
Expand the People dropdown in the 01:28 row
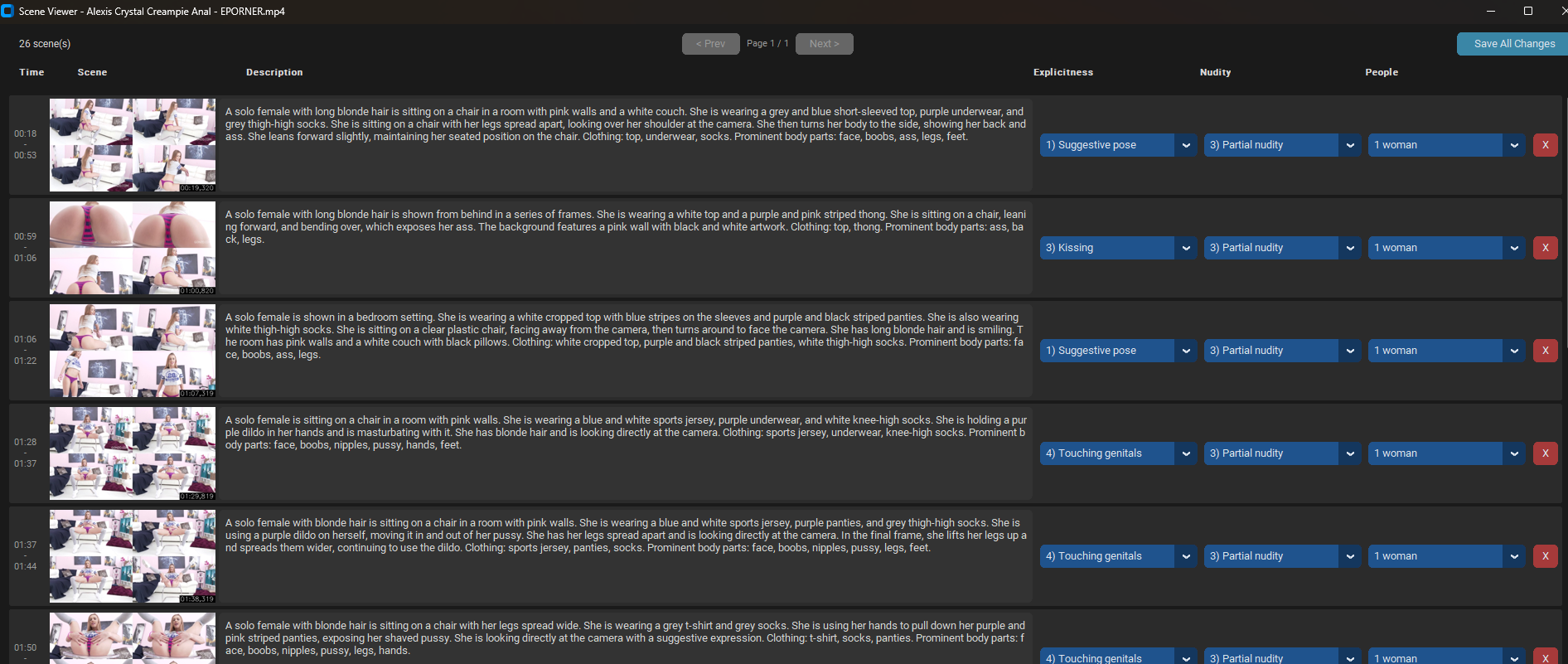(1446, 453)
